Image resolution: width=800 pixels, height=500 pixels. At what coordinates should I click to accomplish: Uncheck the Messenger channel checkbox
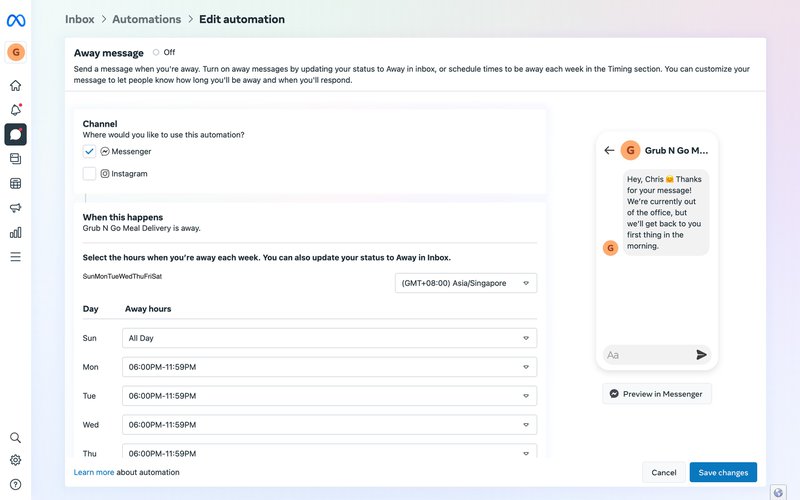click(x=90, y=151)
